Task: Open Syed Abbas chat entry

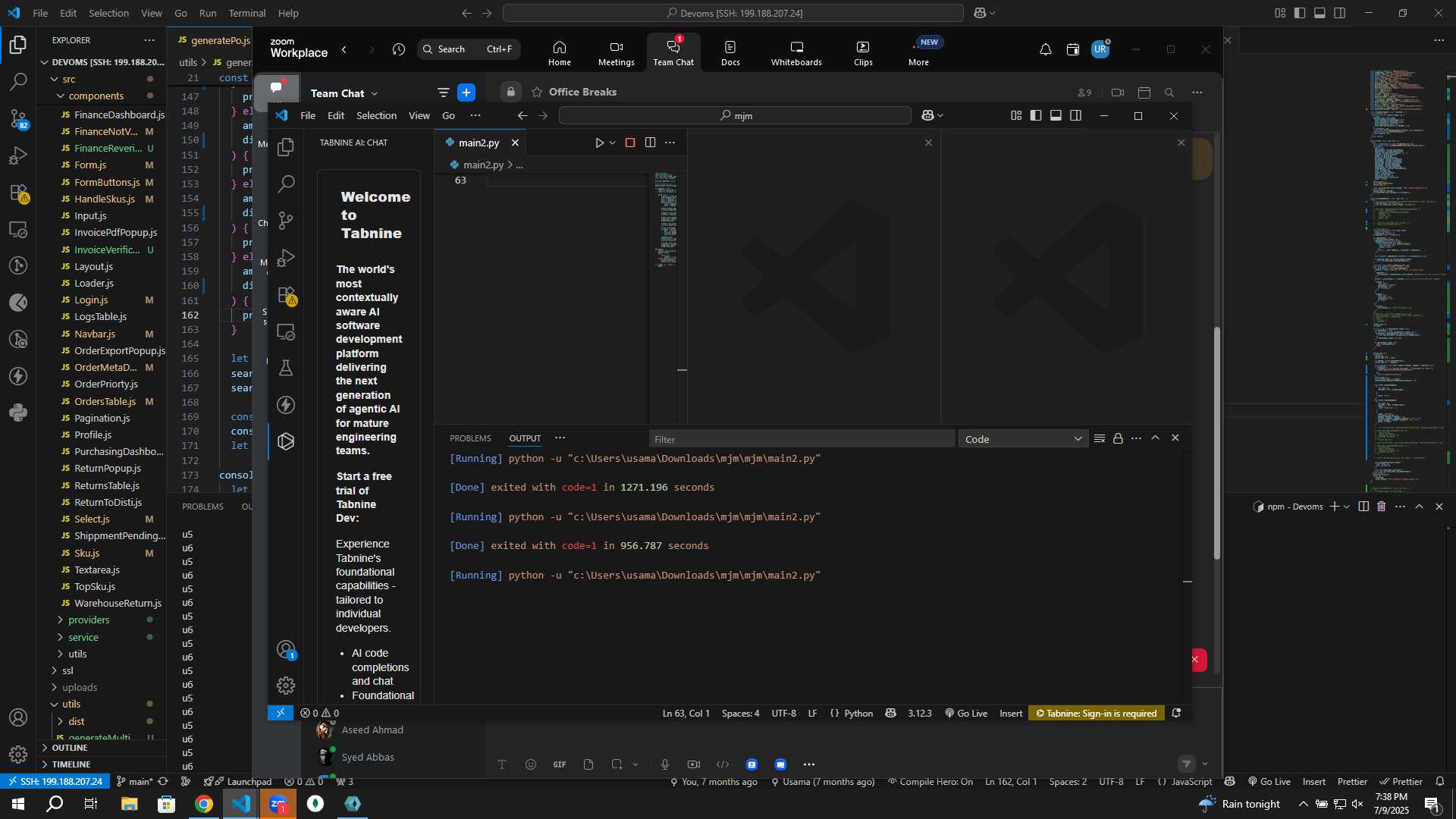Action: 368,757
